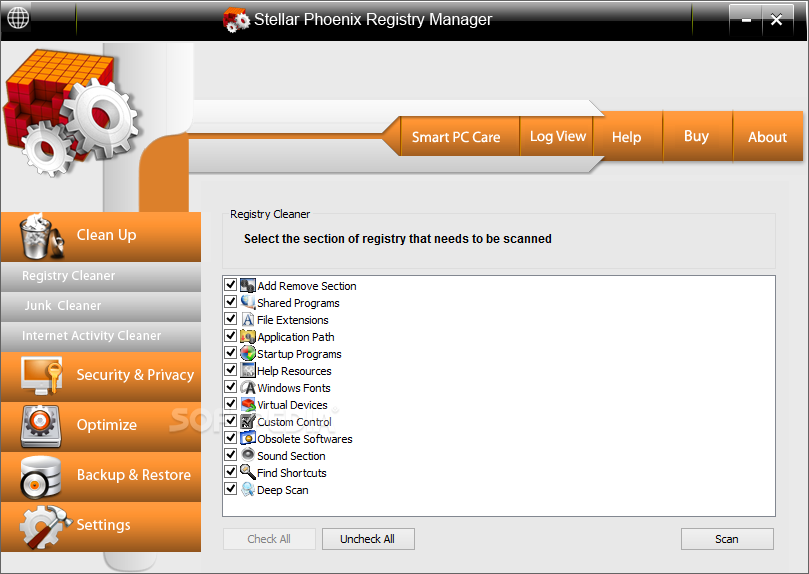Select the 'Obsolete Softwares' list entry text
Viewport: 809px width, 574px height.
(x=305, y=439)
